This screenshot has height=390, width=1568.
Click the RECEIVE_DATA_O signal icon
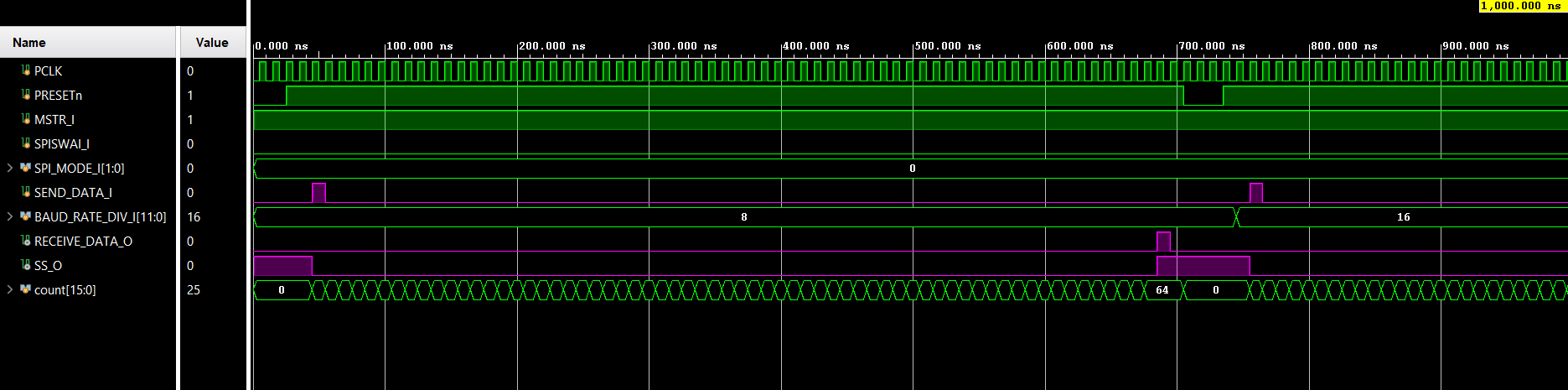pyautogui.click(x=26, y=242)
